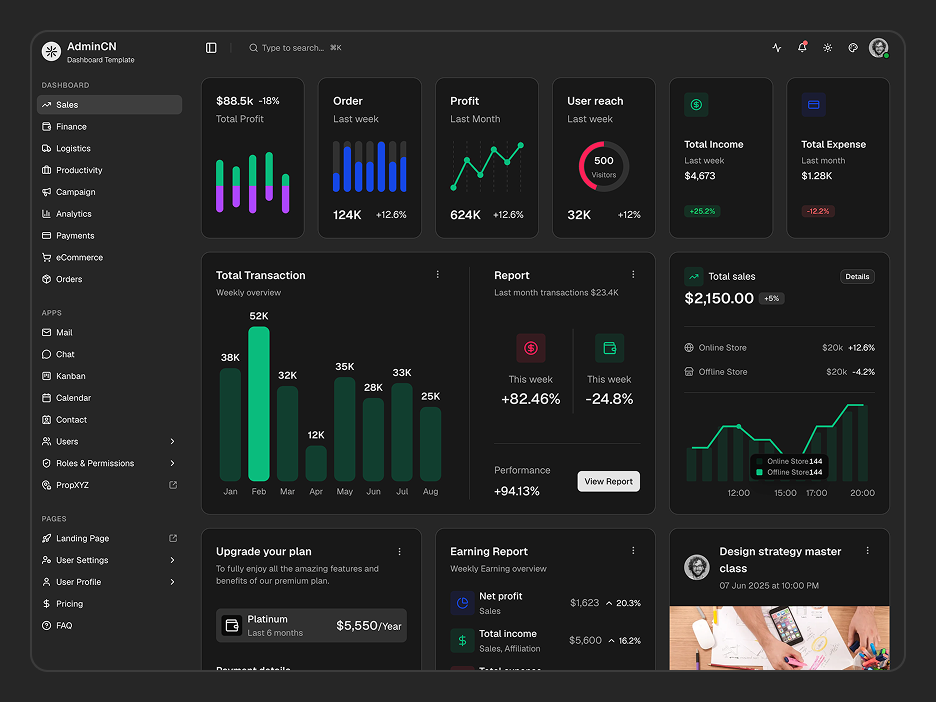Select the Platinum plan option
This screenshot has width=936, height=702.
pos(311,626)
